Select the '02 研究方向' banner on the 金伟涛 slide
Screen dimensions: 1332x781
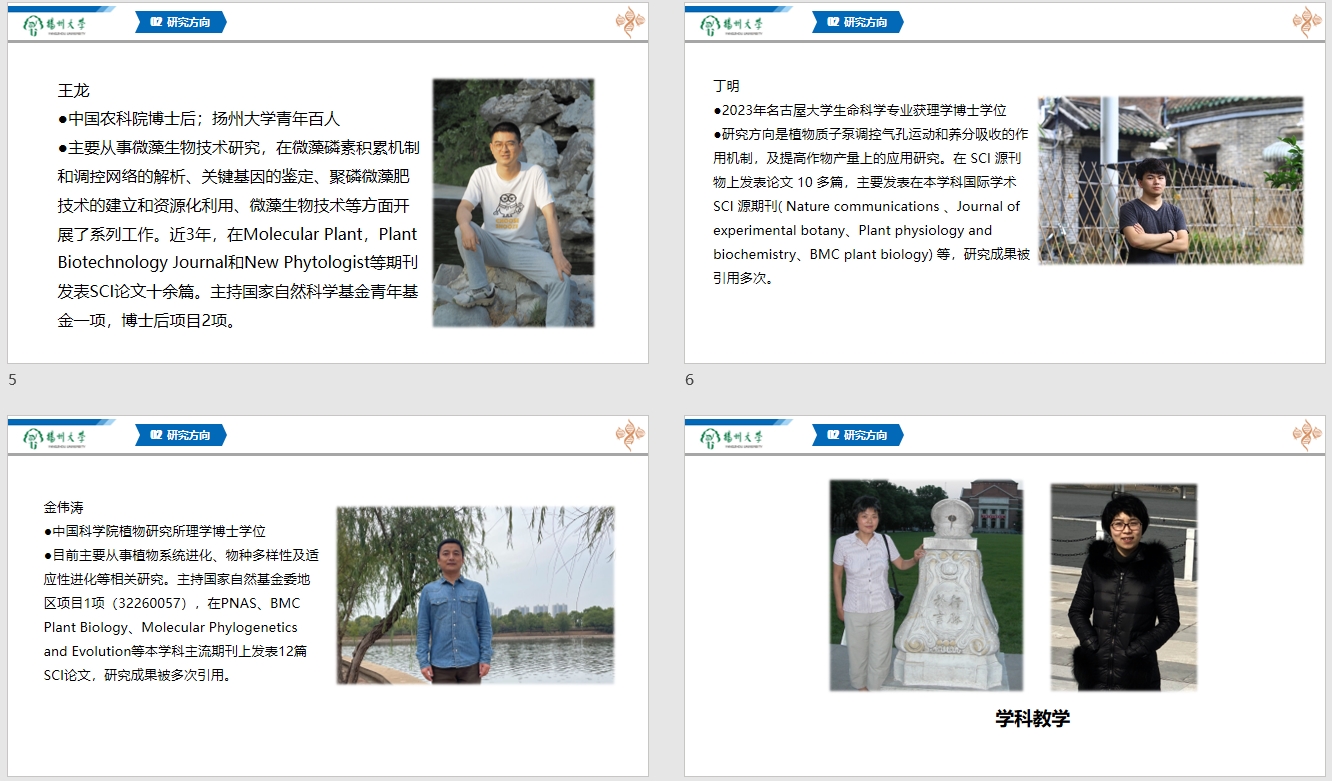coord(181,435)
